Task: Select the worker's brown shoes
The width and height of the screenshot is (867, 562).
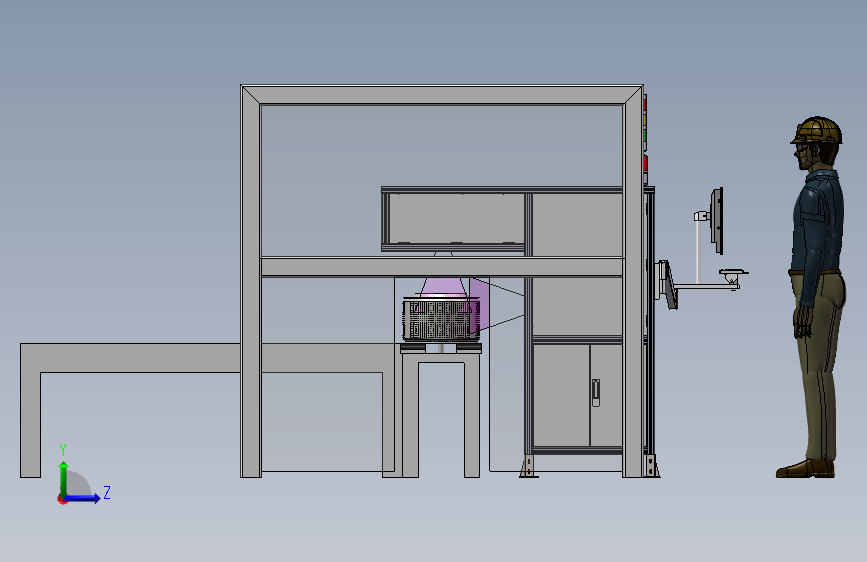Action: tap(805, 469)
